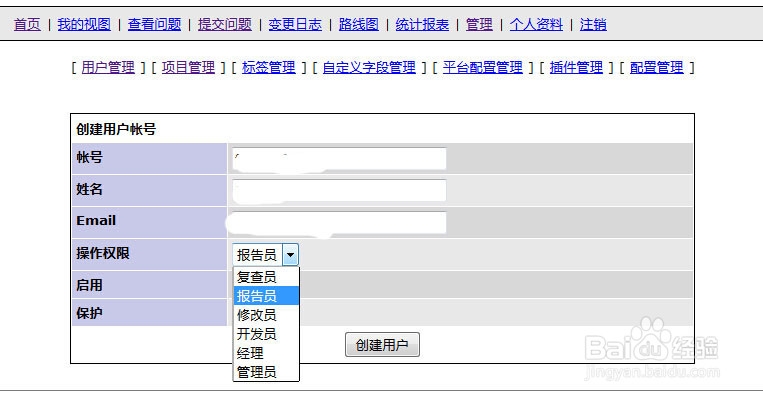Viewport: 763px width, 398px height.
Task: Click 管理 in the top menu
Action: click(x=479, y=24)
